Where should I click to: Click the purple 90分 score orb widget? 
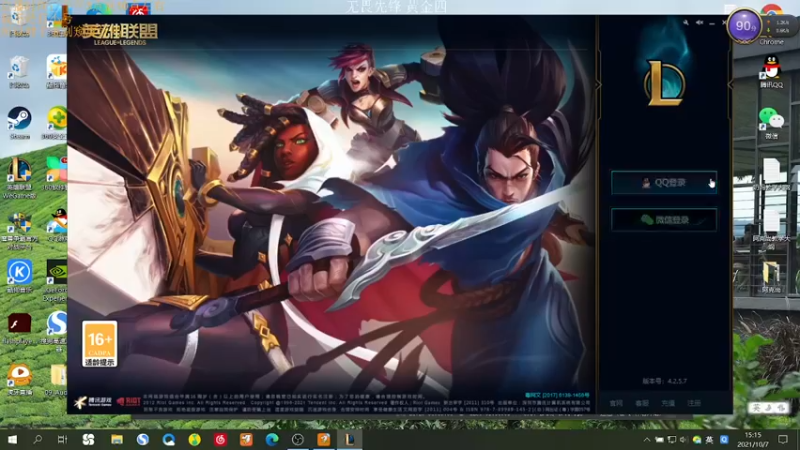point(744,26)
